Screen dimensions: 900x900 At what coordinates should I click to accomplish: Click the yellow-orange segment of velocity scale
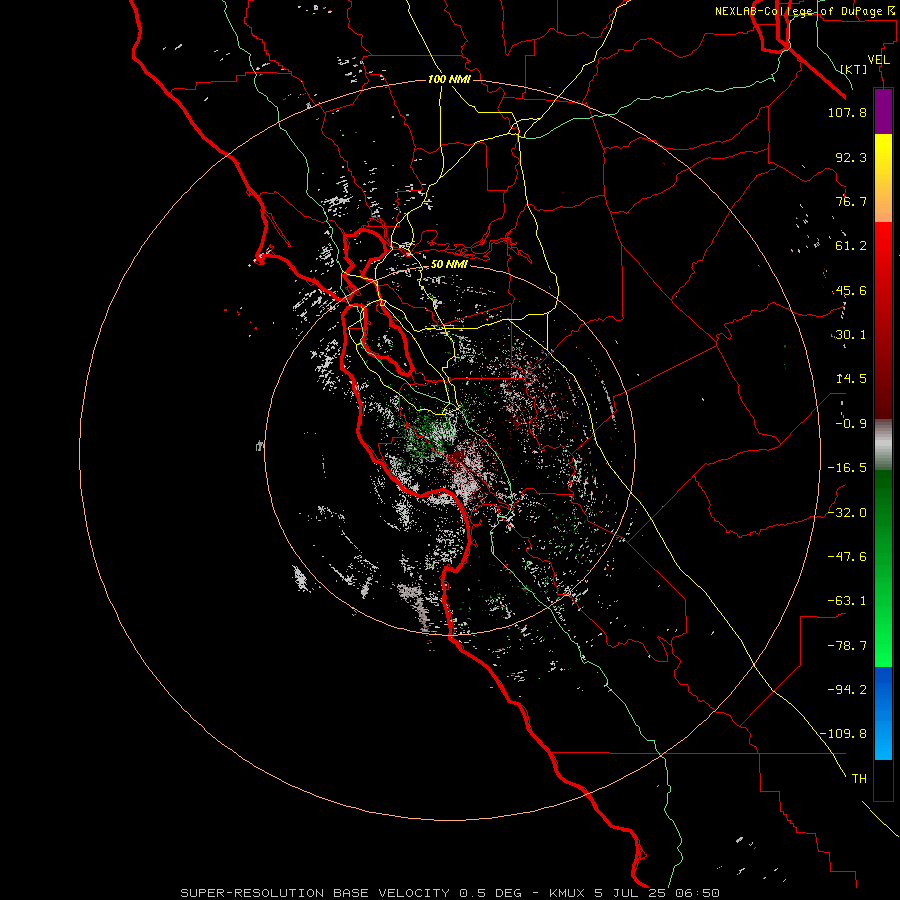point(883,178)
